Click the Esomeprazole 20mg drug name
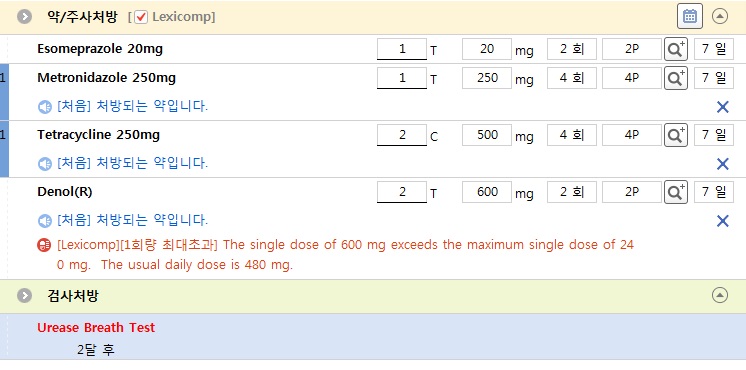This screenshot has width=746, height=370. coord(100,49)
